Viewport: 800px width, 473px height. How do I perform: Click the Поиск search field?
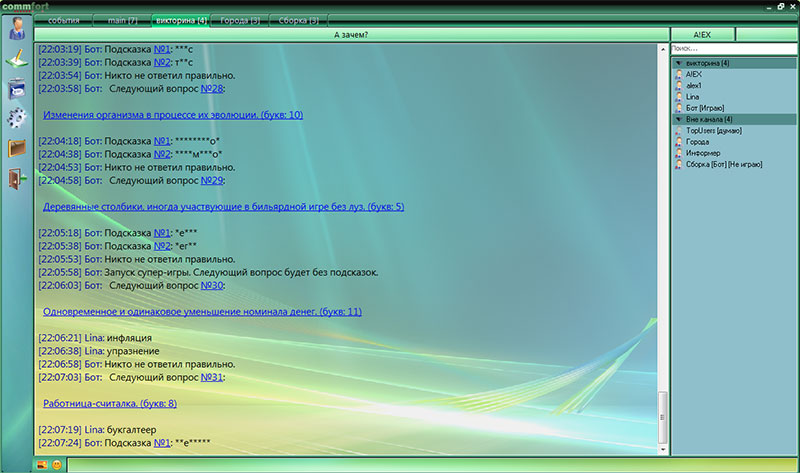pos(733,48)
